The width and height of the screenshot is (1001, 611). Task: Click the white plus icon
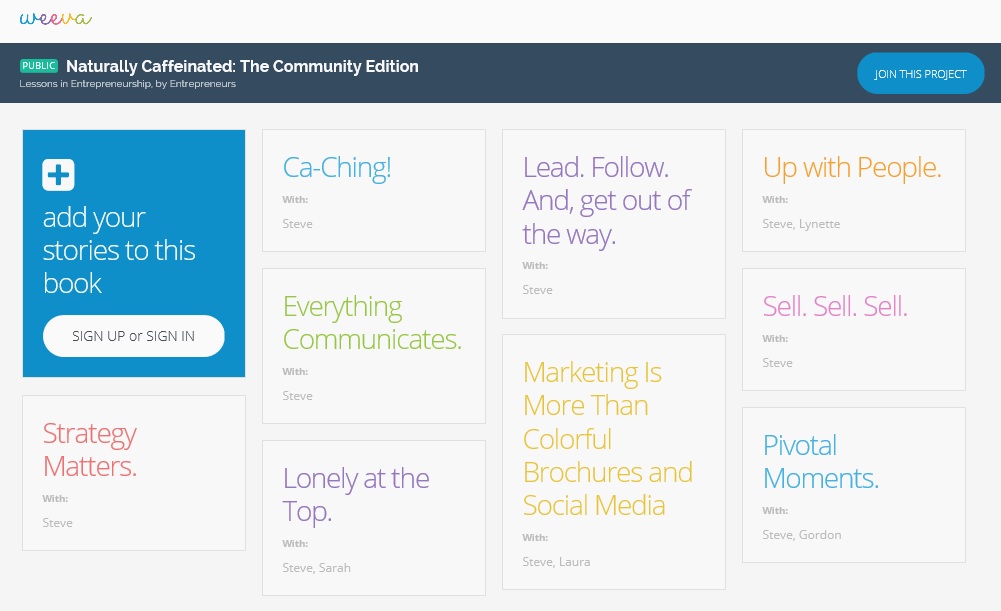[x=58, y=175]
